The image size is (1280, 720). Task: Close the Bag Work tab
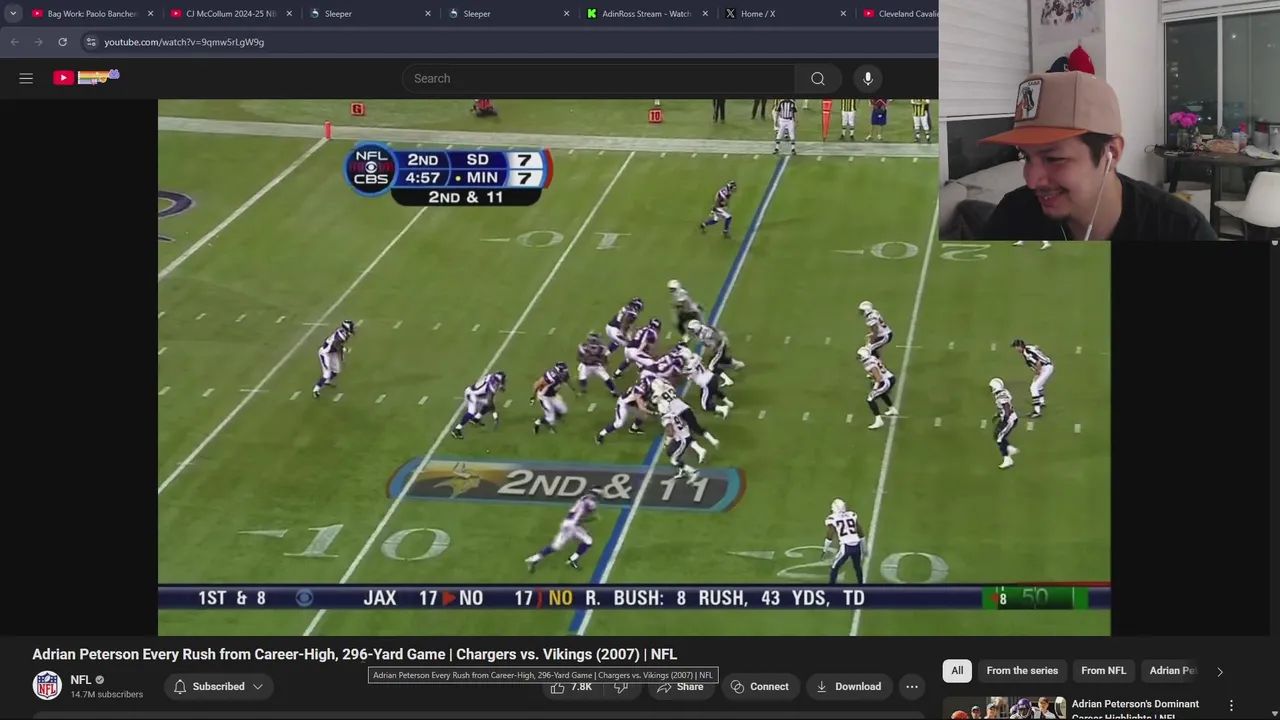[x=151, y=14]
